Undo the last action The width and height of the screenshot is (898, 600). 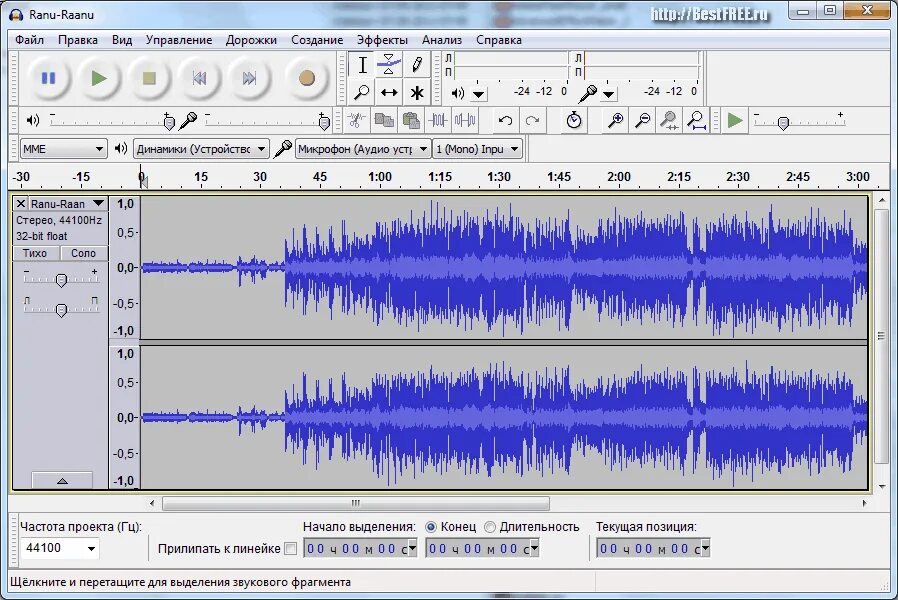[505, 120]
